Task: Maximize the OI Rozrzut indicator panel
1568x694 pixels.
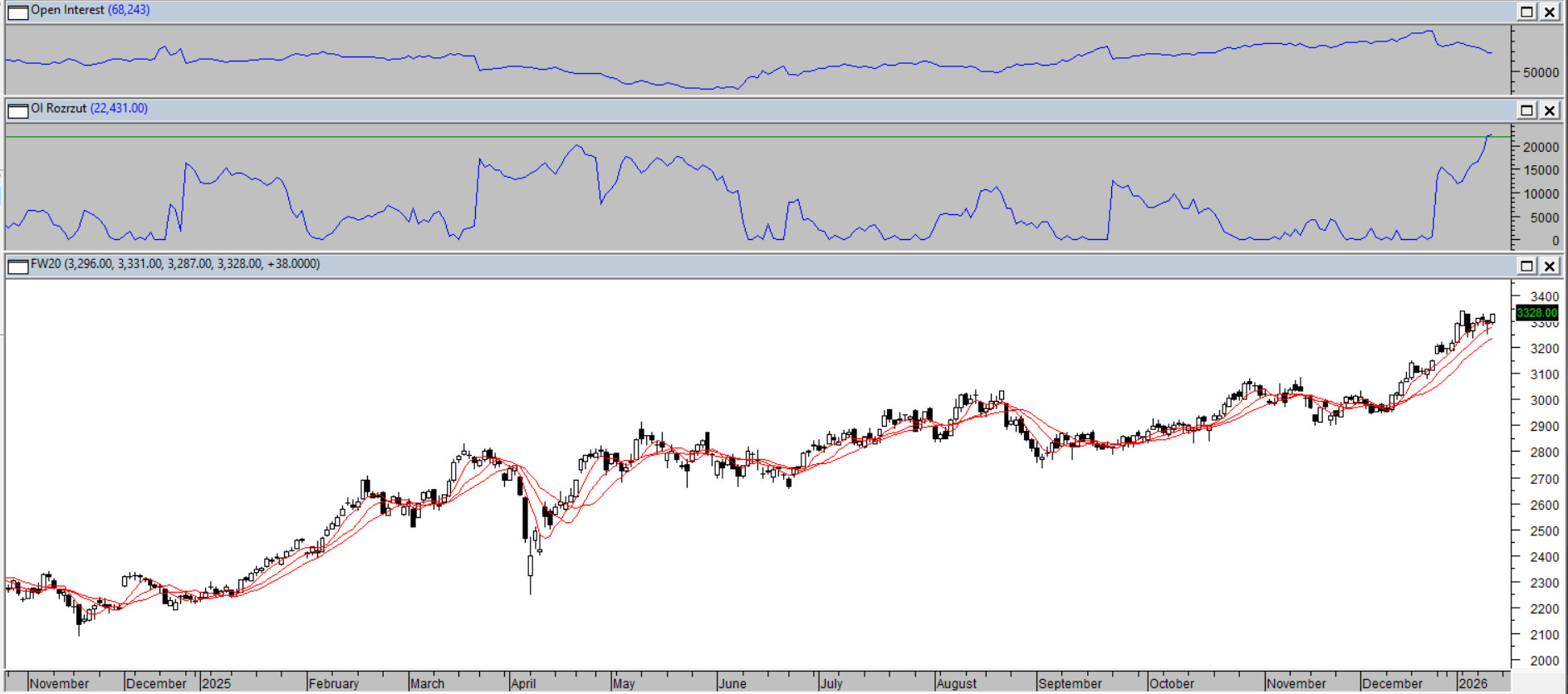Action: (1526, 110)
